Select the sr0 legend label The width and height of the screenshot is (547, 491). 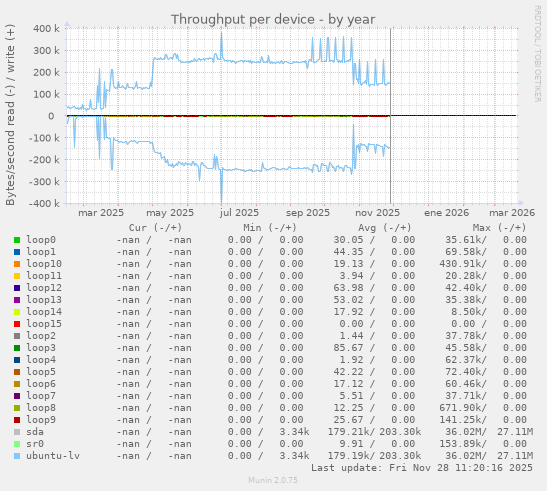point(35,444)
